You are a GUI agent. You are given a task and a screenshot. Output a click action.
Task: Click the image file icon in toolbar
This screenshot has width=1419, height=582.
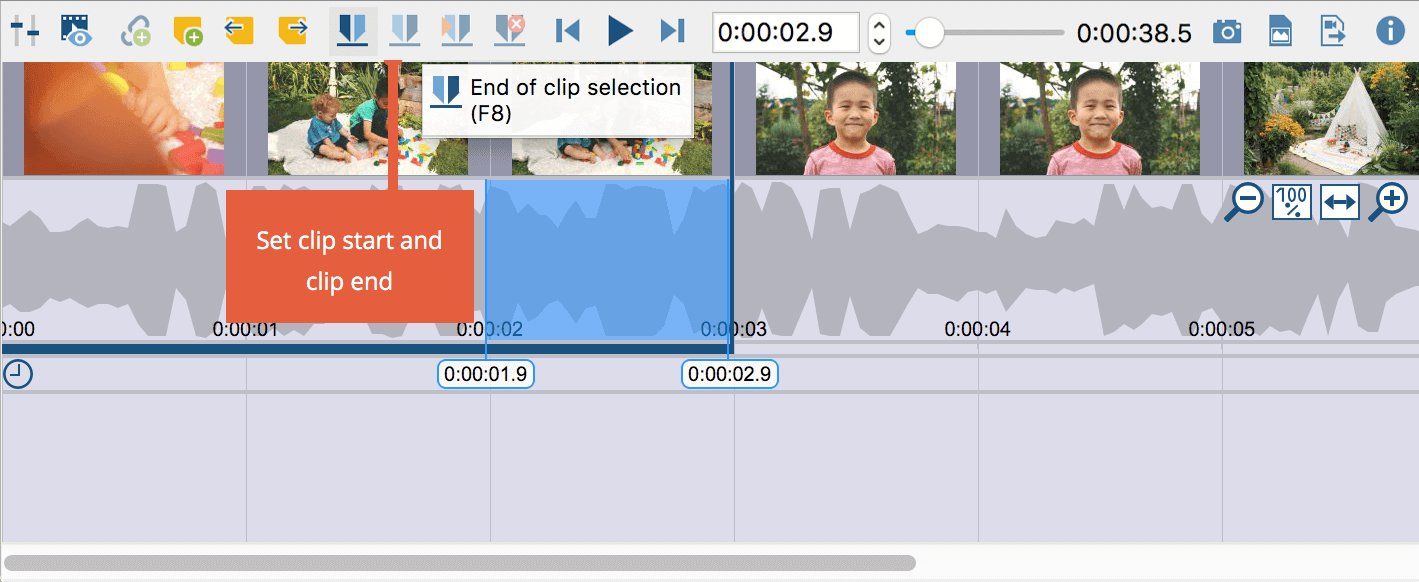click(1279, 31)
